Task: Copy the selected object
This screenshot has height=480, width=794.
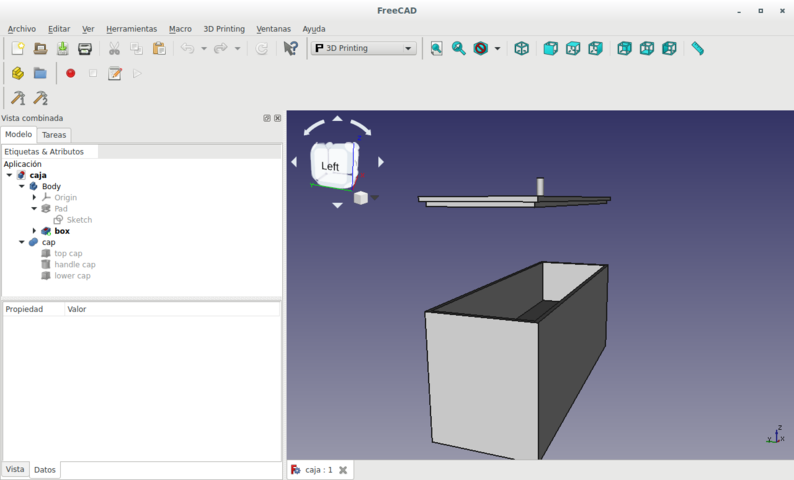Action: [x=136, y=49]
